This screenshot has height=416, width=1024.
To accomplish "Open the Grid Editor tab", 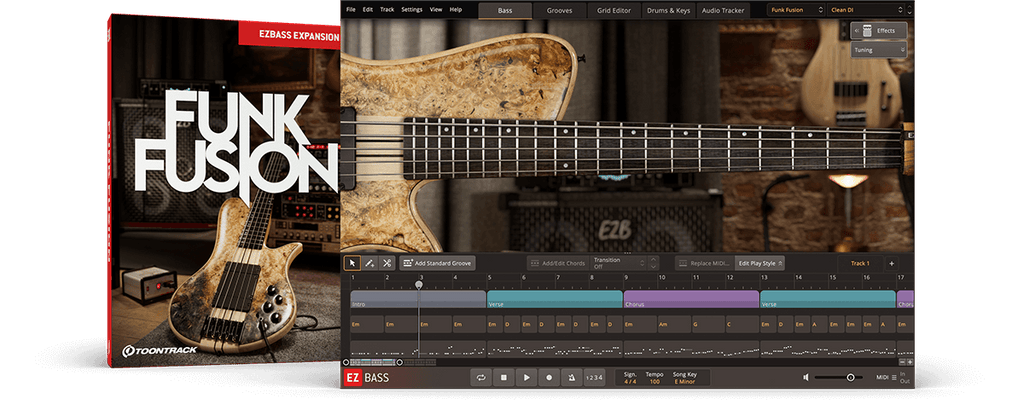I will [x=614, y=10].
